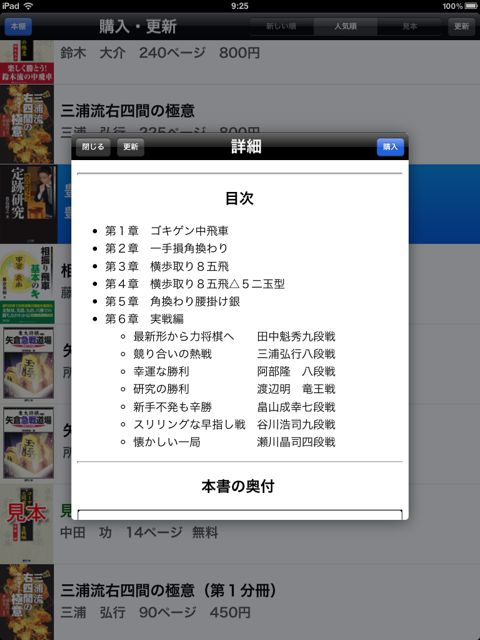Tap the 鈴木 大介 240ページ book row

(x=240, y=62)
